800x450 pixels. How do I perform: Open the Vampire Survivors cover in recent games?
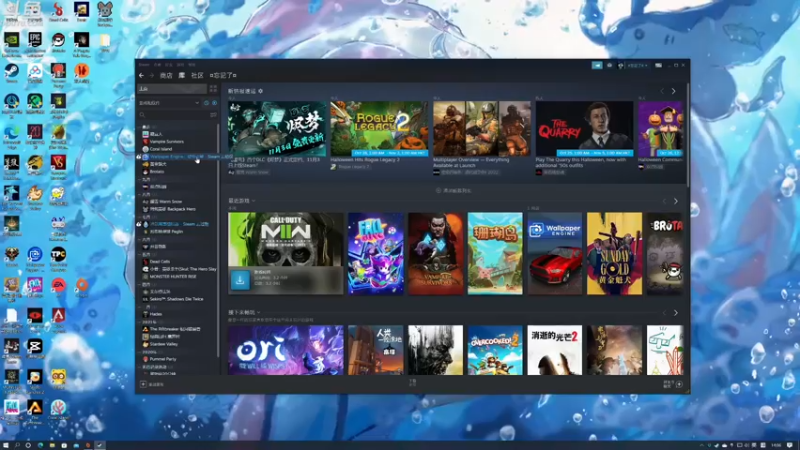pyautogui.click(x=435, y=254)
